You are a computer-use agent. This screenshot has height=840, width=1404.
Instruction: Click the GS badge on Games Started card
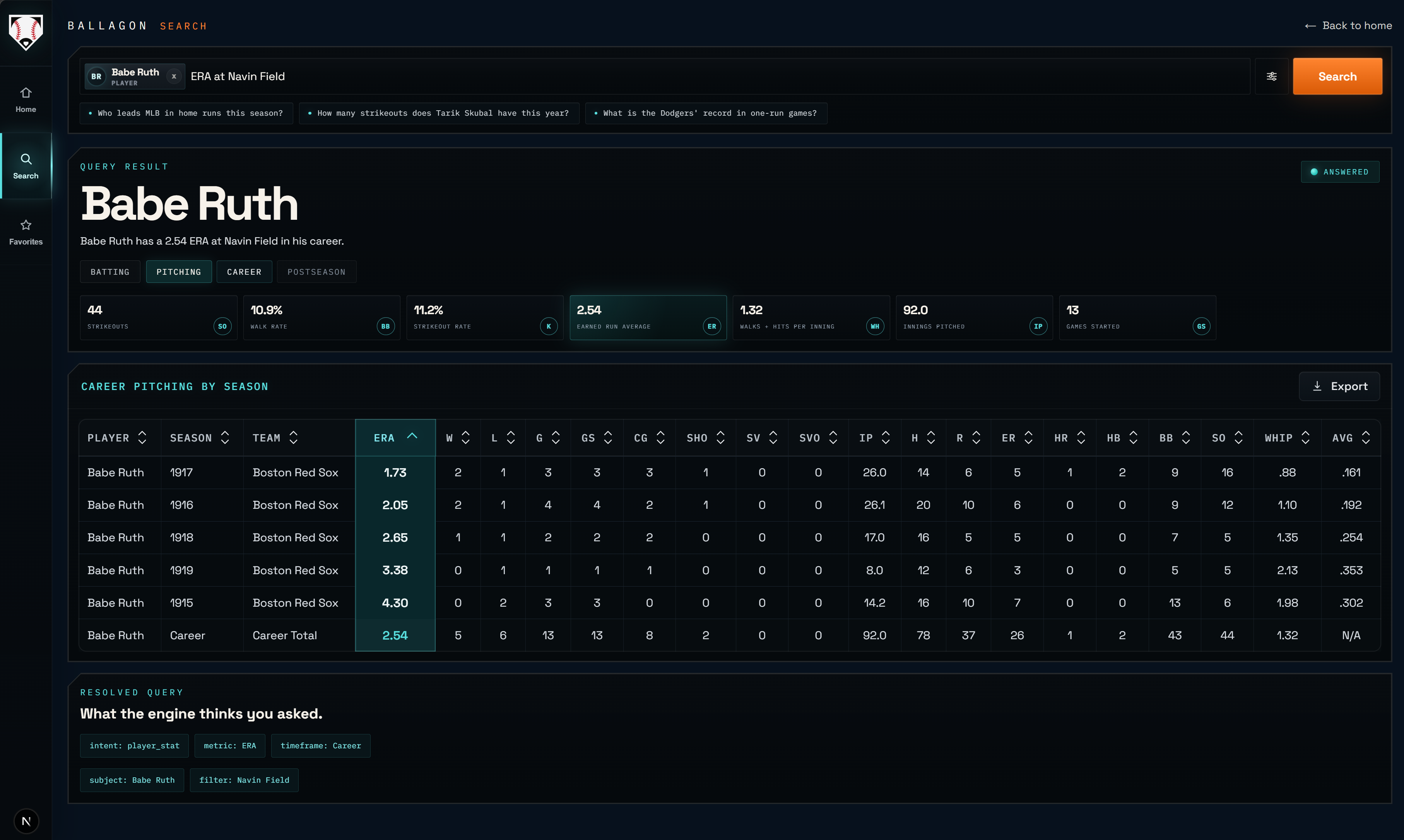1201,326
